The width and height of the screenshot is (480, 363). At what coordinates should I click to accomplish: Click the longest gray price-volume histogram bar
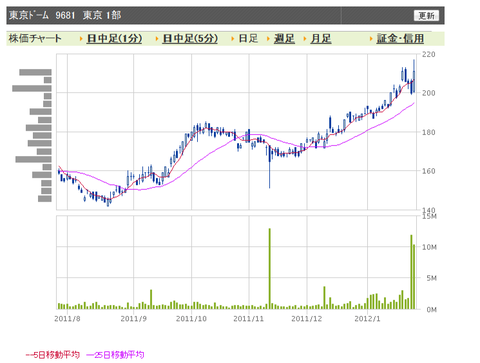pyautogui.click(x=32, y=88)
